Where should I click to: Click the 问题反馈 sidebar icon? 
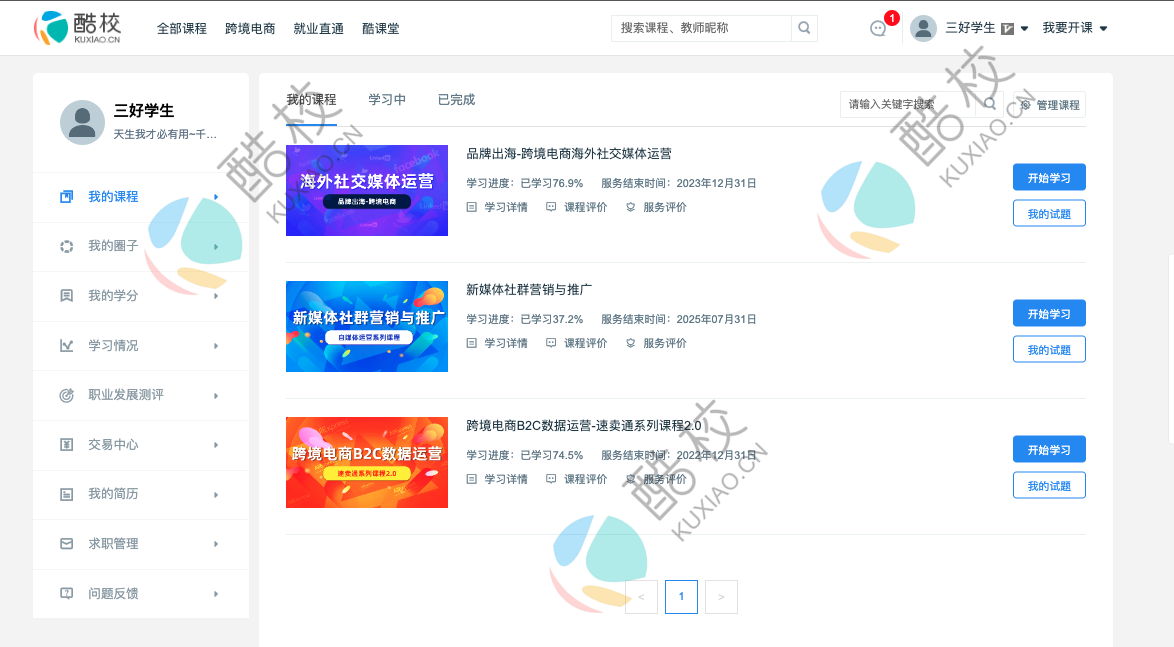point(67,593)
